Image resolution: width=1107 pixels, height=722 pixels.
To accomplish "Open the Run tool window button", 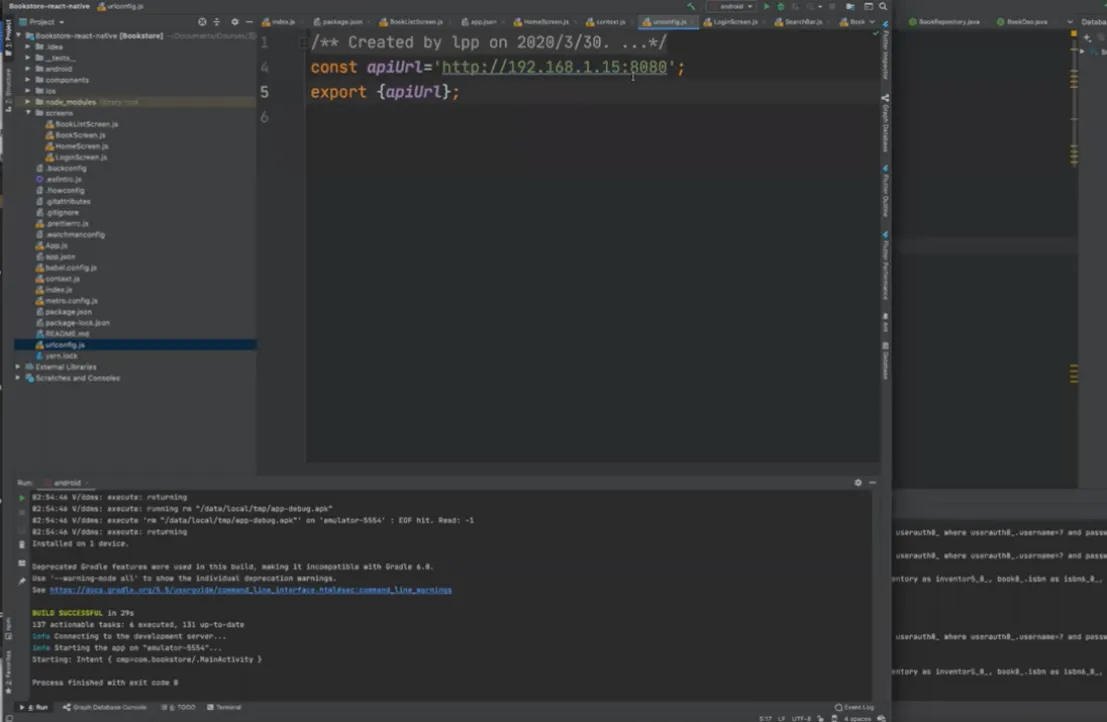I will [x=35, y=707].
